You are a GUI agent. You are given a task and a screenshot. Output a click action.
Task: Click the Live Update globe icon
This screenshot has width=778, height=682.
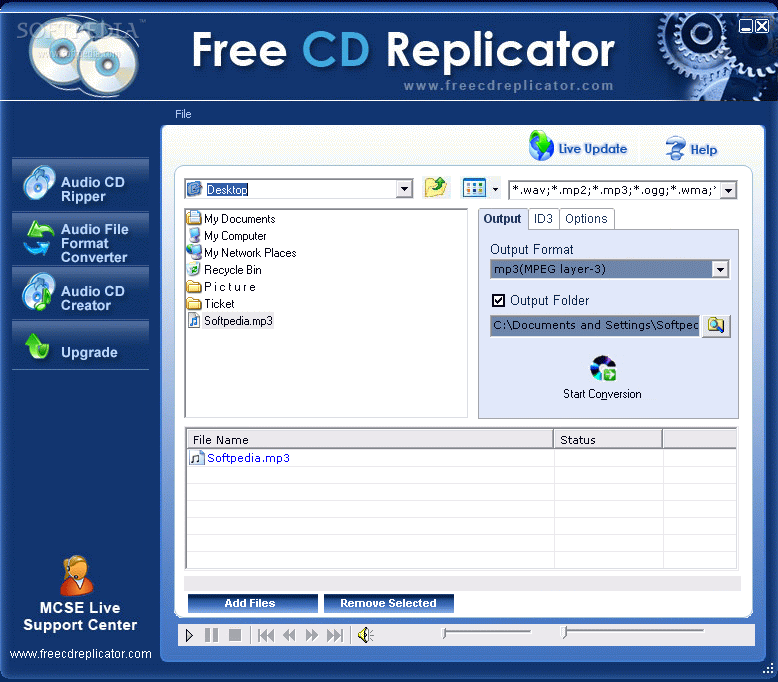click(540, 146)
